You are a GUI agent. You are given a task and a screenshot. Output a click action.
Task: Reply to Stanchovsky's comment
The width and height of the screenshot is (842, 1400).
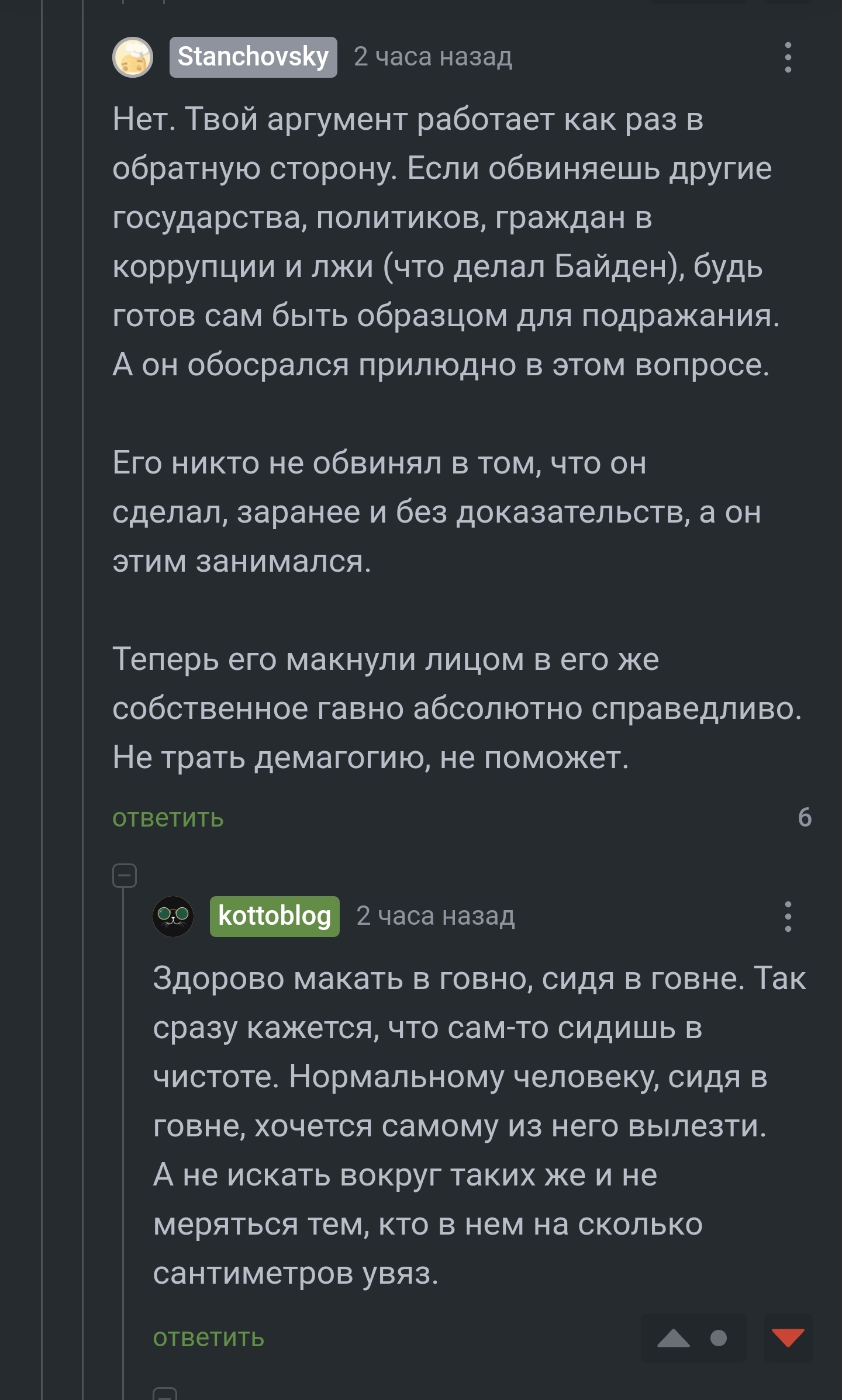168,818
